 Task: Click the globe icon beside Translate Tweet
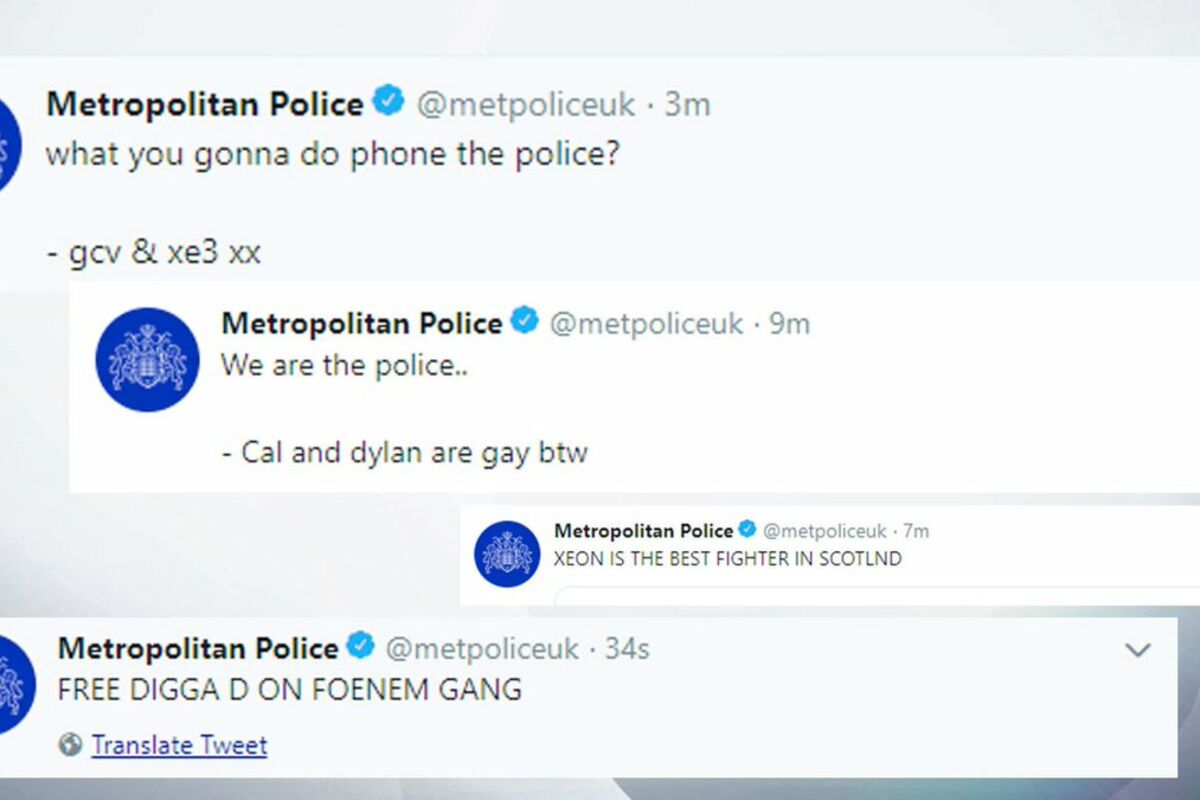[70, 745]
